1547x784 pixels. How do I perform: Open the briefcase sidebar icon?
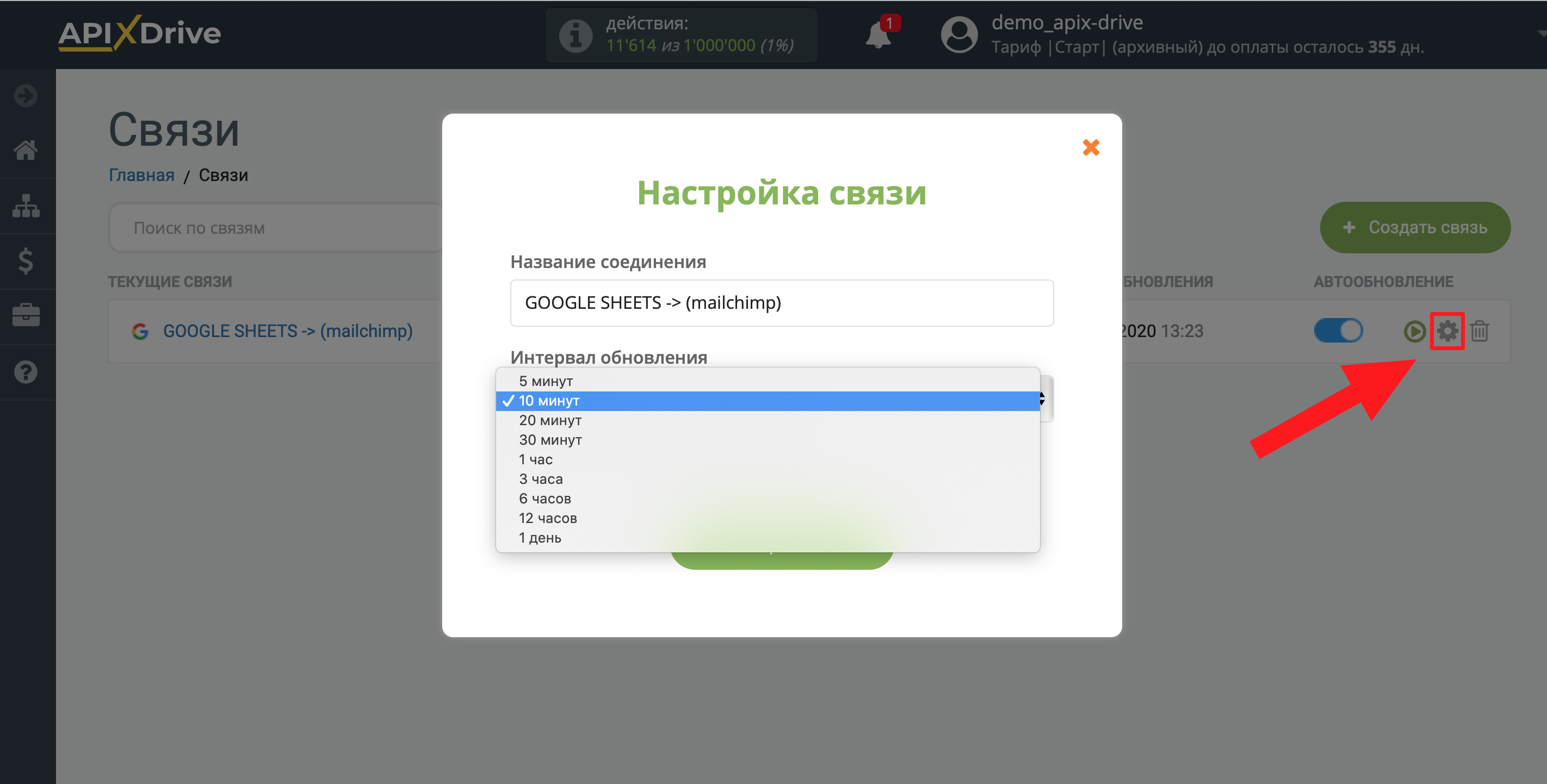26,315
